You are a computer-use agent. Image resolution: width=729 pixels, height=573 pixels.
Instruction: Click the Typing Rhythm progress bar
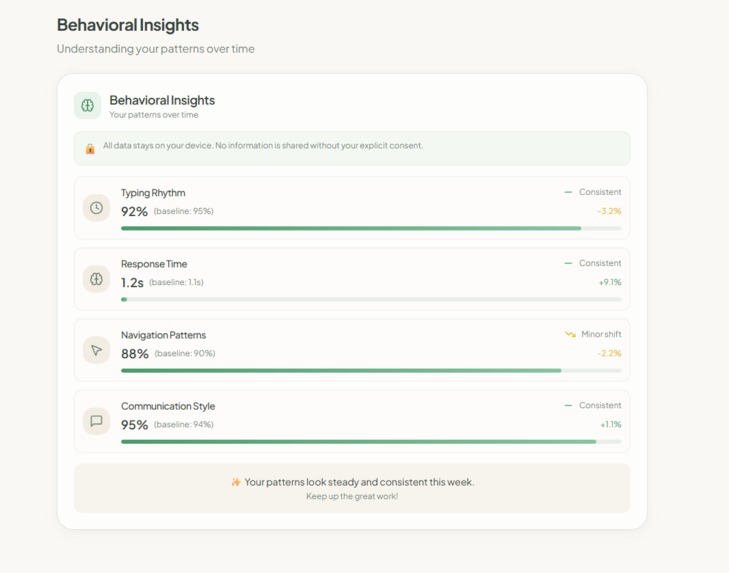click(x=371, y=228)
